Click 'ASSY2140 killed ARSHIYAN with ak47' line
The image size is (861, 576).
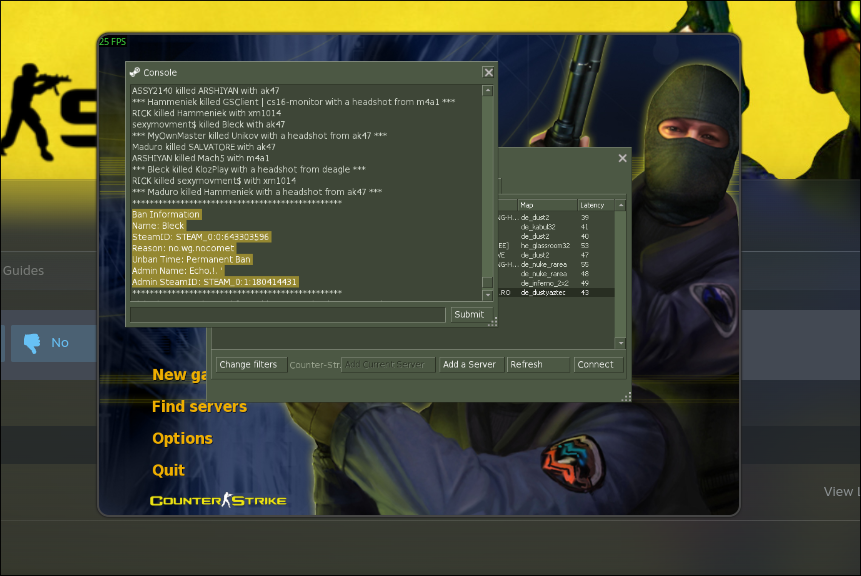coord(205,91)
